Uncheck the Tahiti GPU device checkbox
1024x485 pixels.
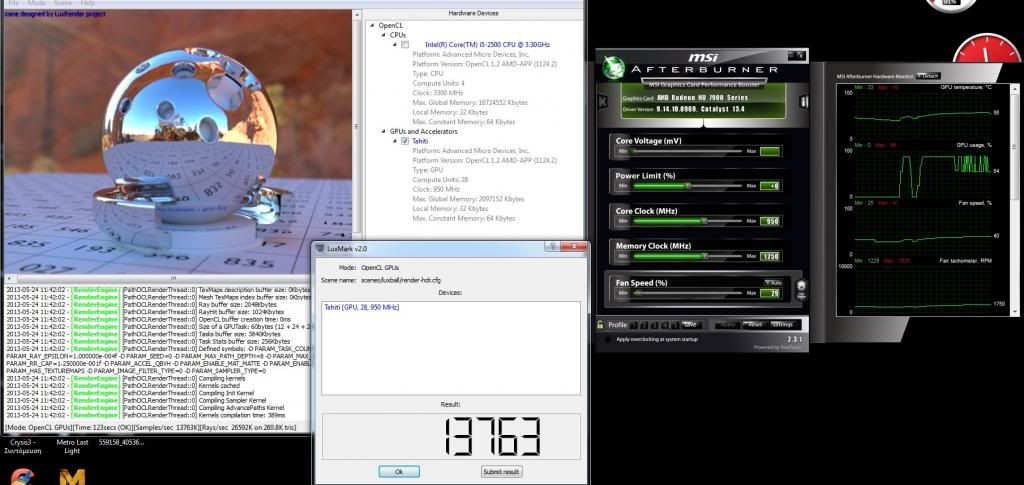coord(405,141)
